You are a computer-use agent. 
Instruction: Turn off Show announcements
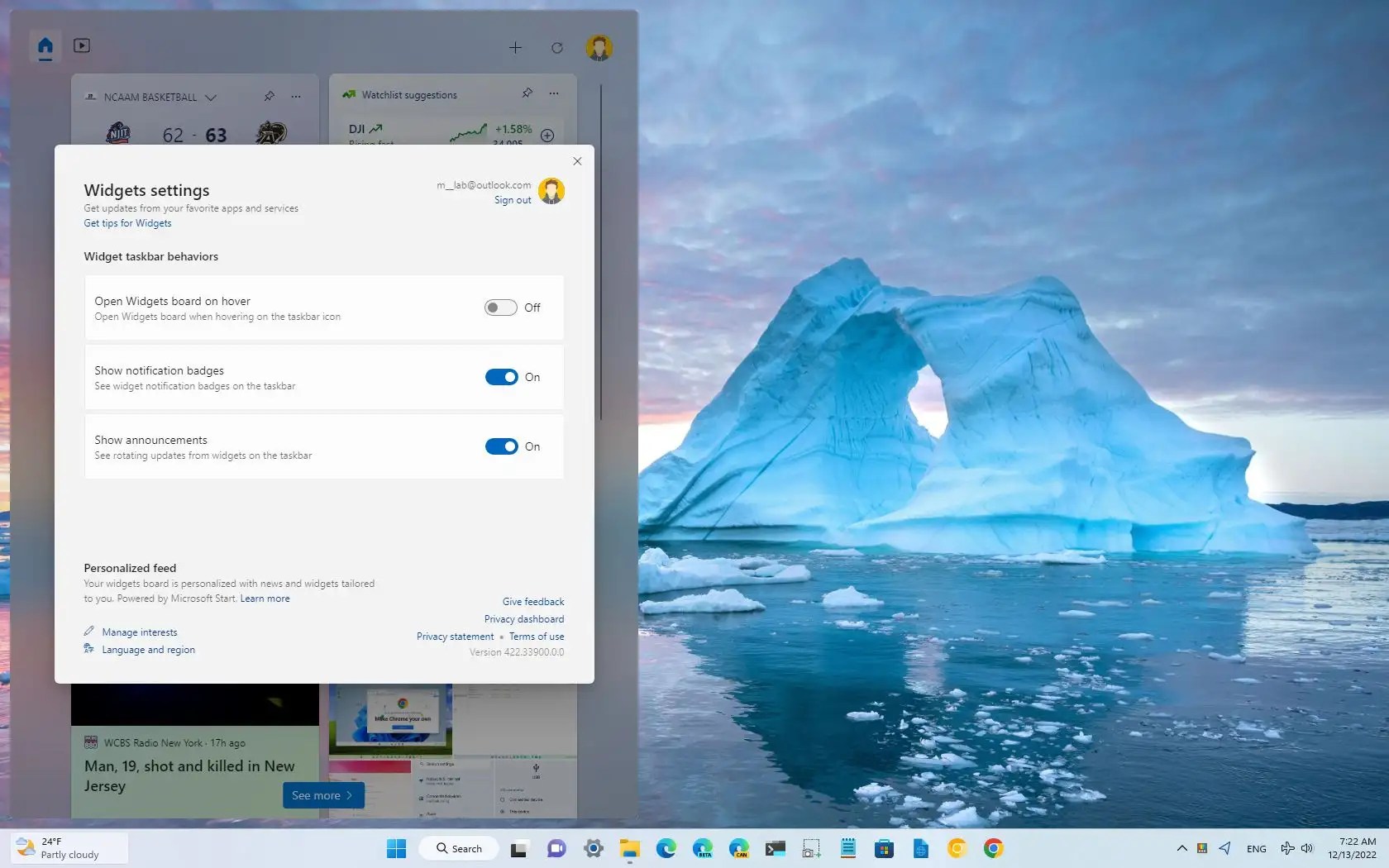503,446
